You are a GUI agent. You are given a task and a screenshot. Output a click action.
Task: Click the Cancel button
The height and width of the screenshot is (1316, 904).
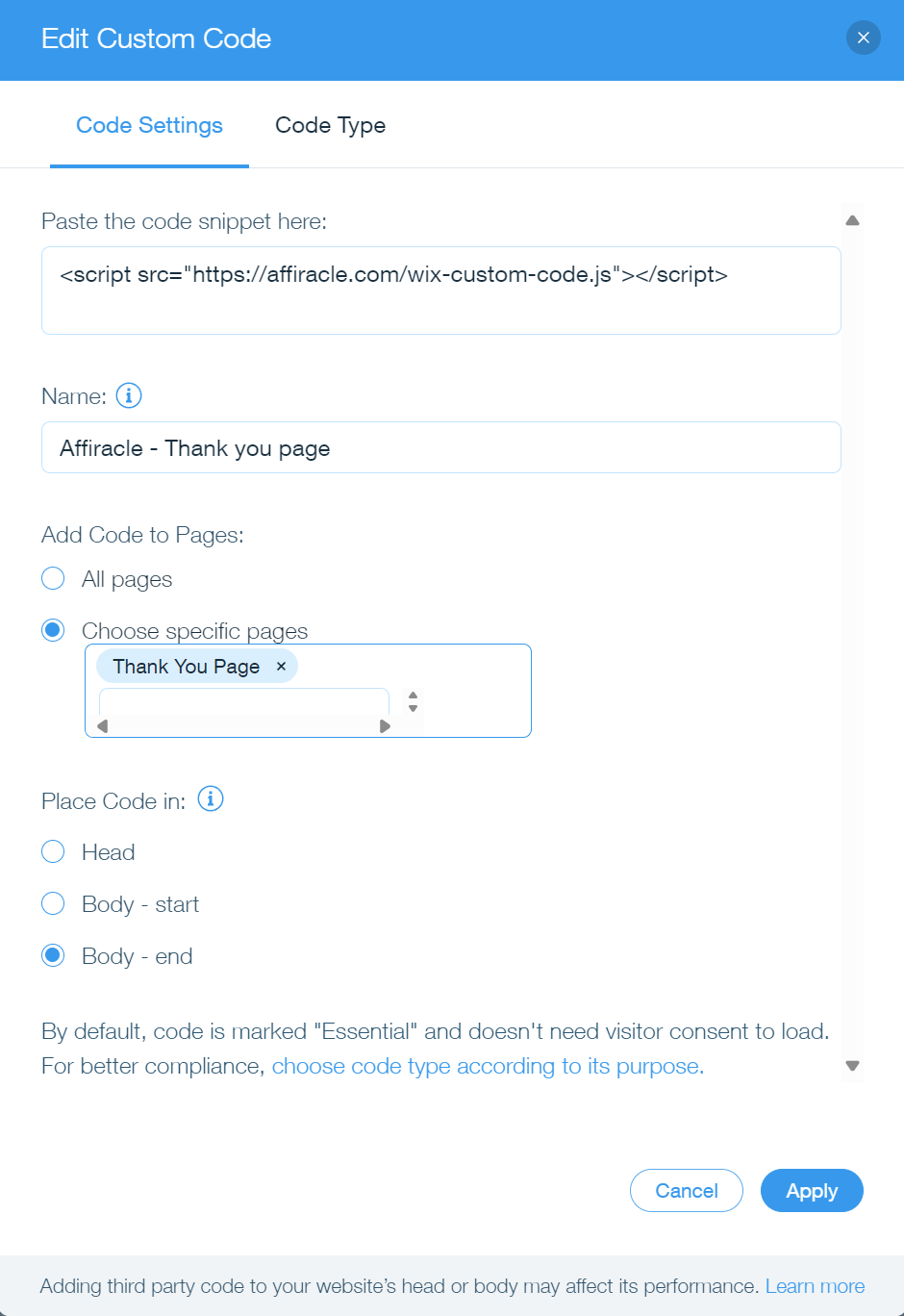click(686, 1191)
